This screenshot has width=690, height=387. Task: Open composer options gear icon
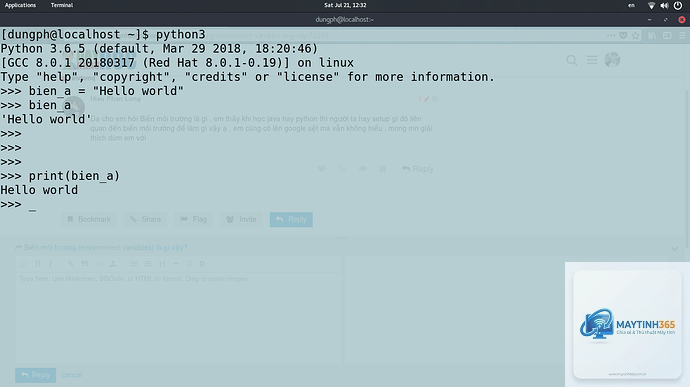202,264
